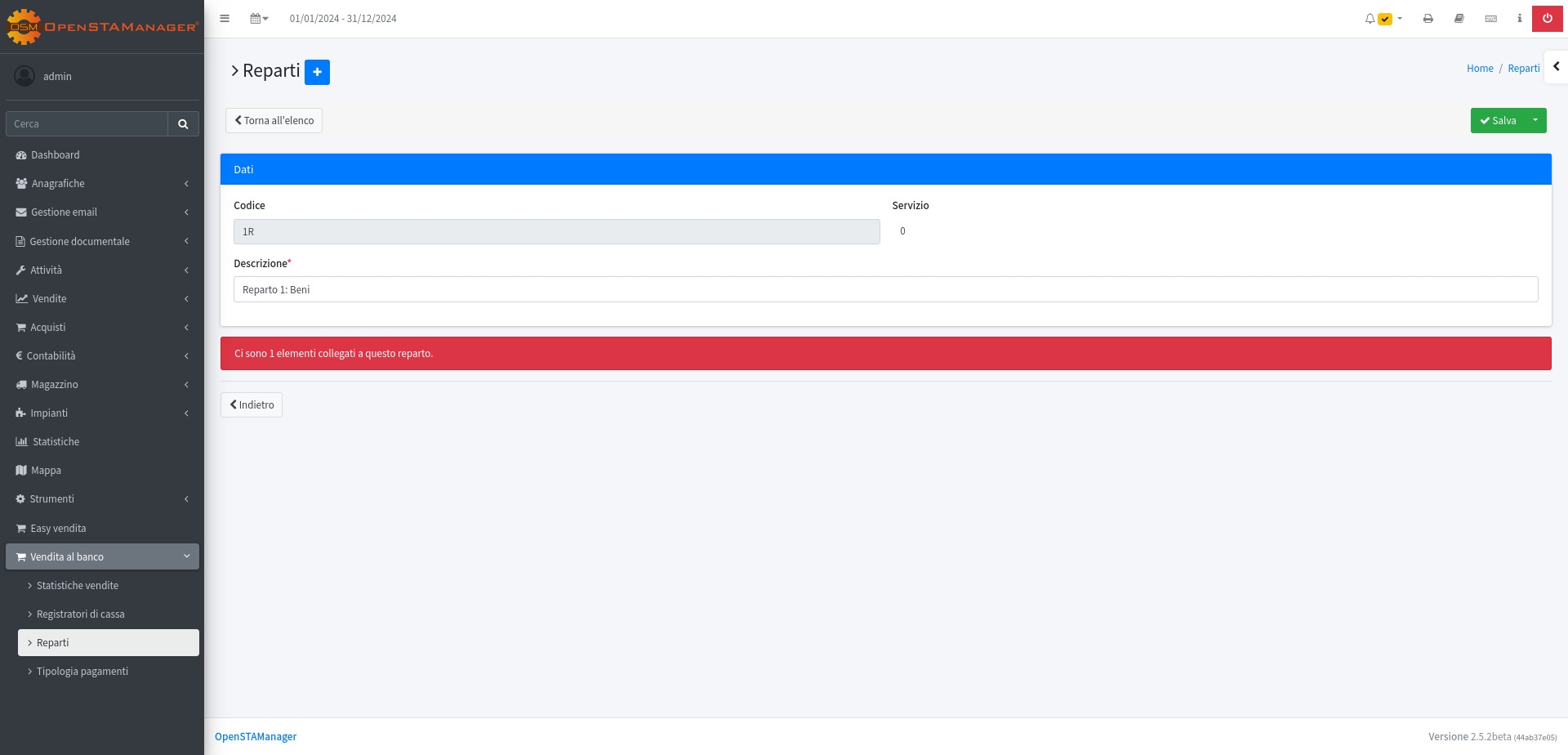The image size is (1568, 755).
Task: Log out using the red power button
Action: point(1548,19)
